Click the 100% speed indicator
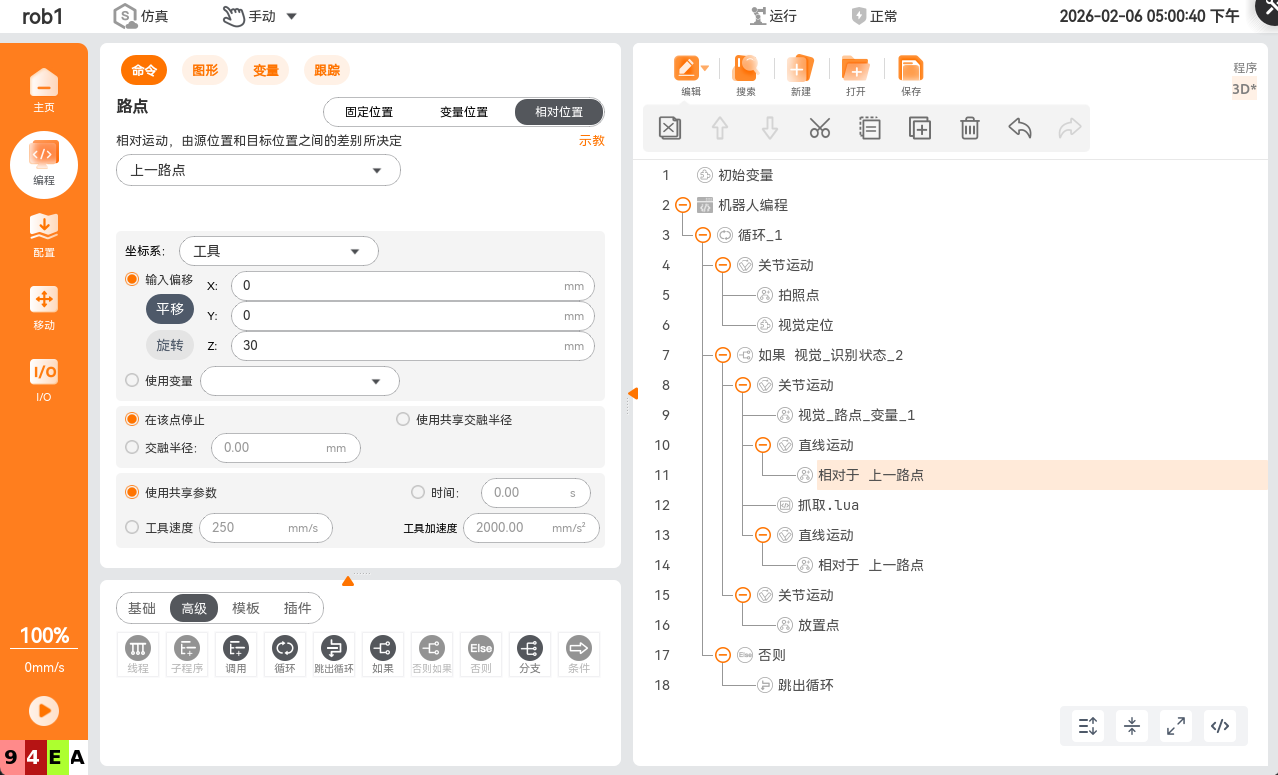Viewport: 1278px width, 775px height. click(44, 636)
